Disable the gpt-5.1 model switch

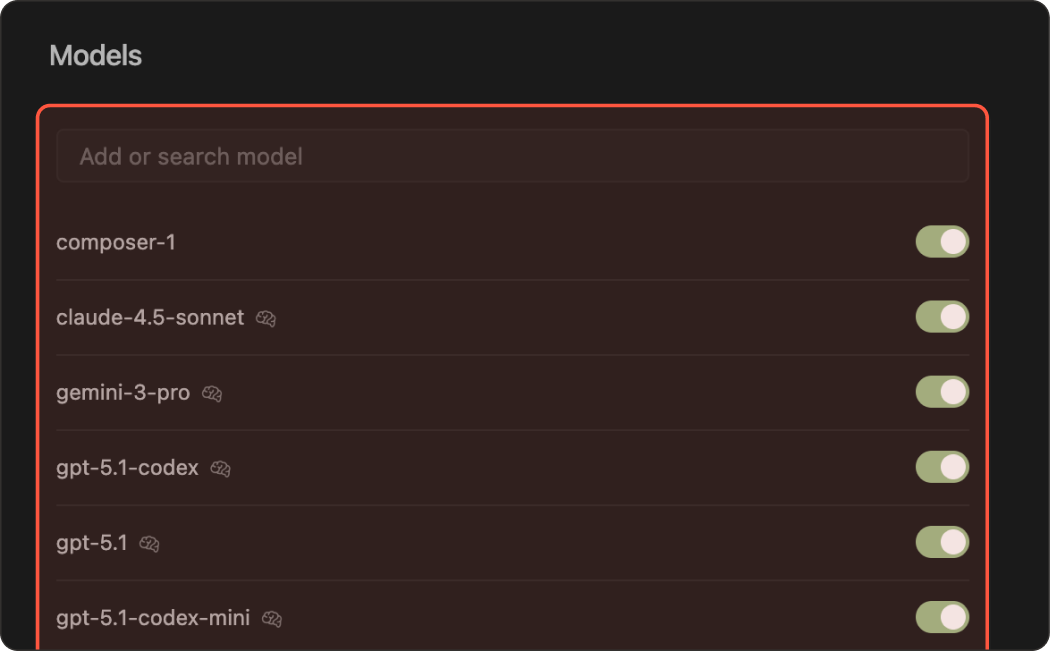tap(942, 542)
